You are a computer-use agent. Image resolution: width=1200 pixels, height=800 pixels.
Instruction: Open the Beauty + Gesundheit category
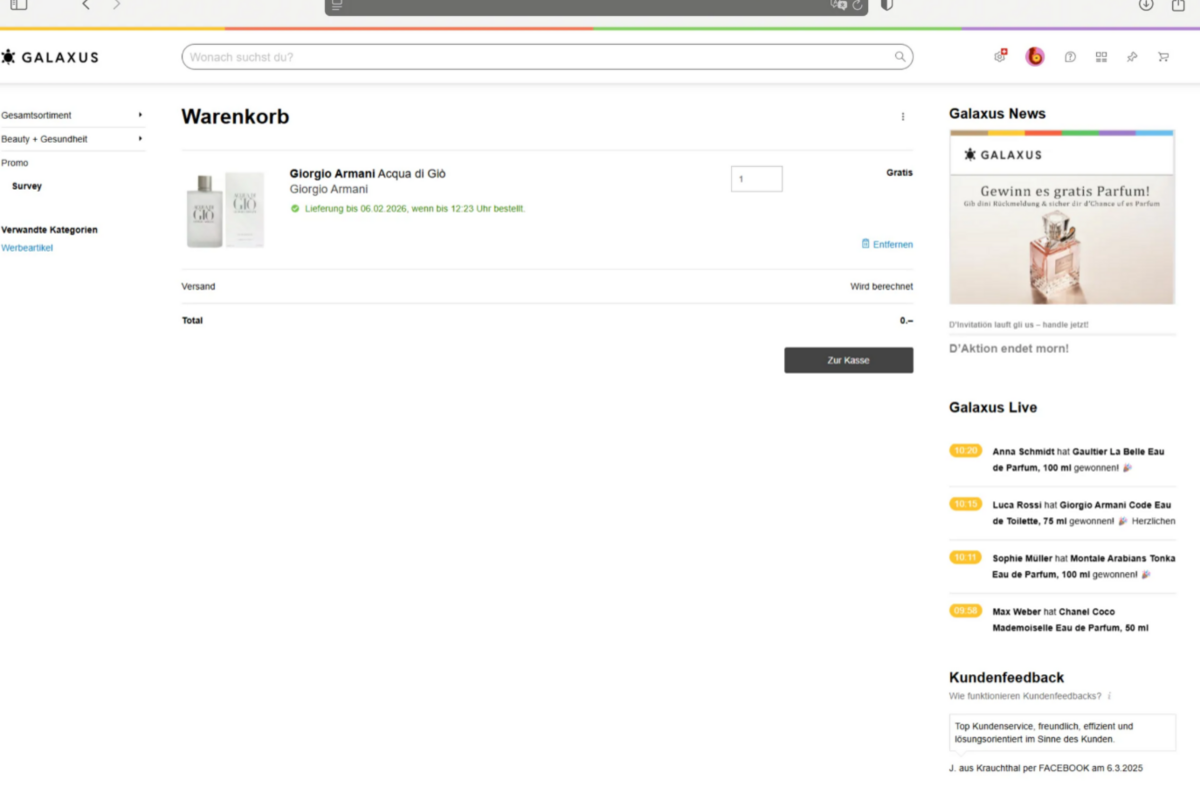coord(44,139)
